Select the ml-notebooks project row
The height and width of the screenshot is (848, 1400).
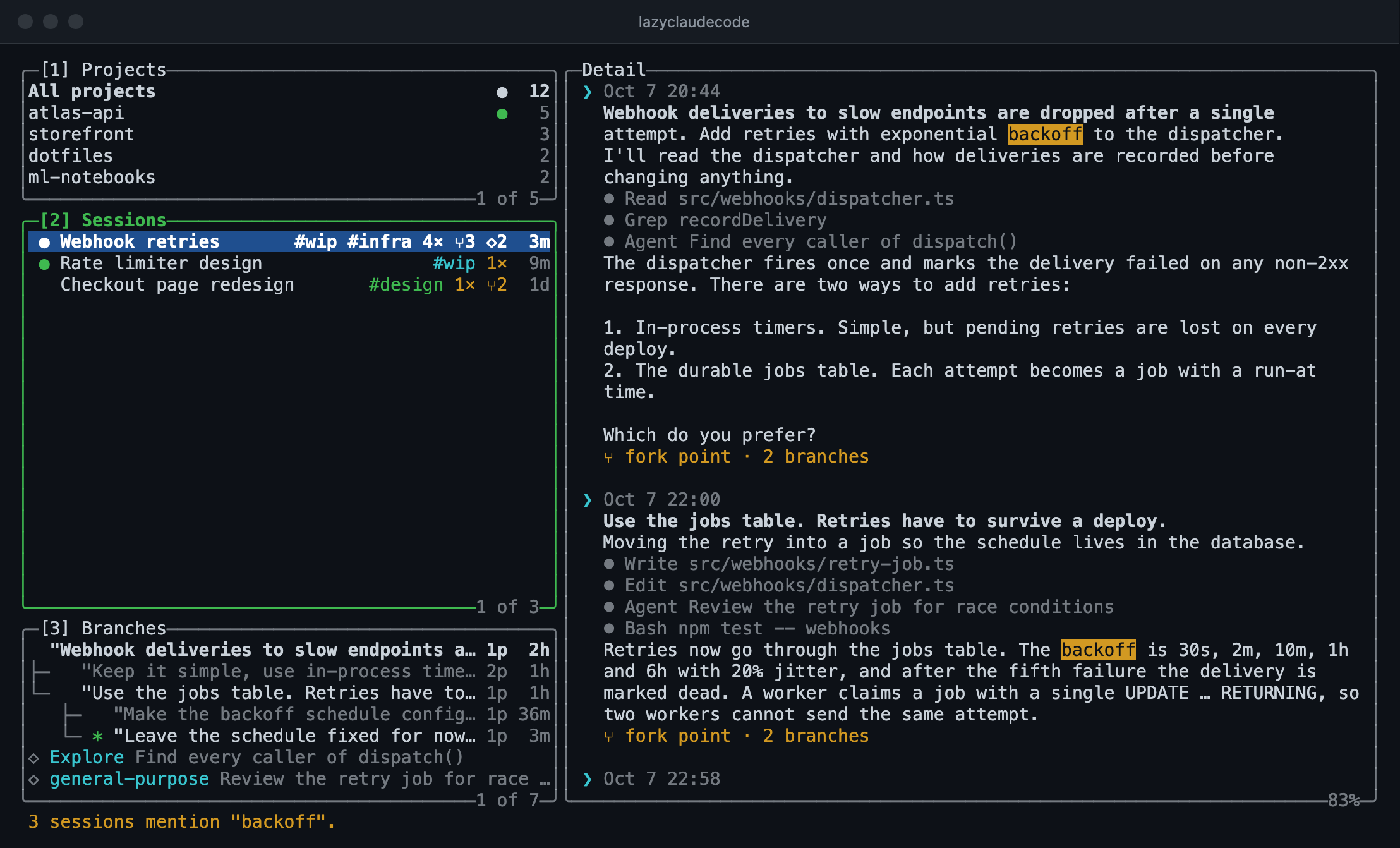pos(289,177)
